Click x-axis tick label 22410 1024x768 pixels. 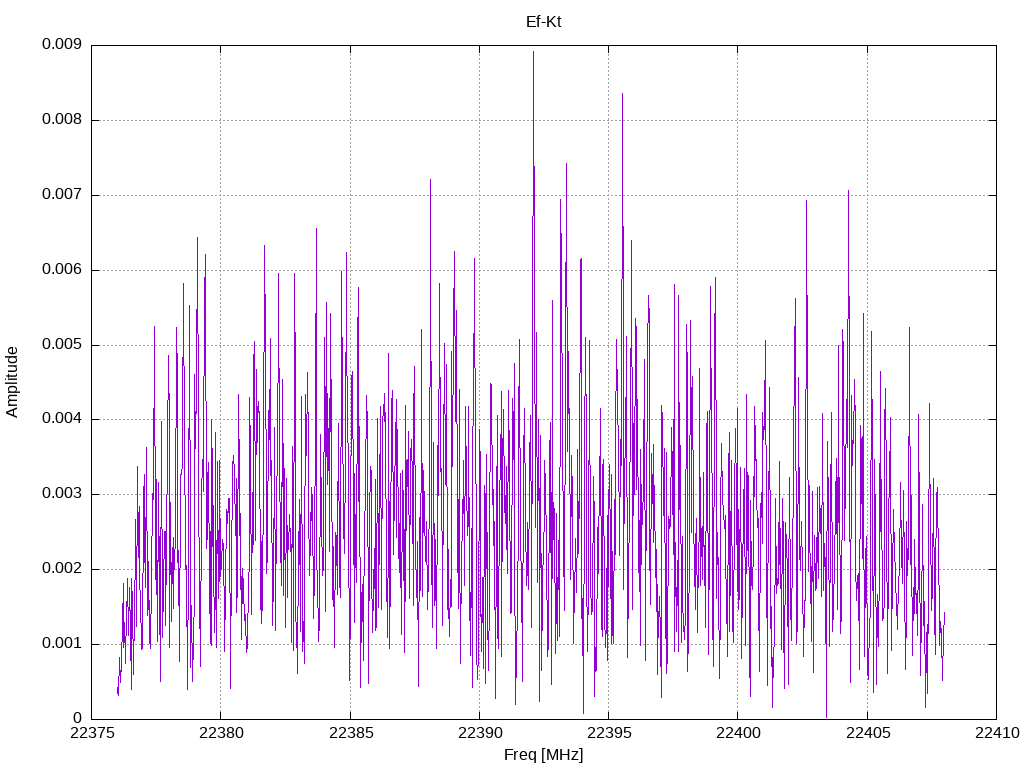[x=997, y=733]
